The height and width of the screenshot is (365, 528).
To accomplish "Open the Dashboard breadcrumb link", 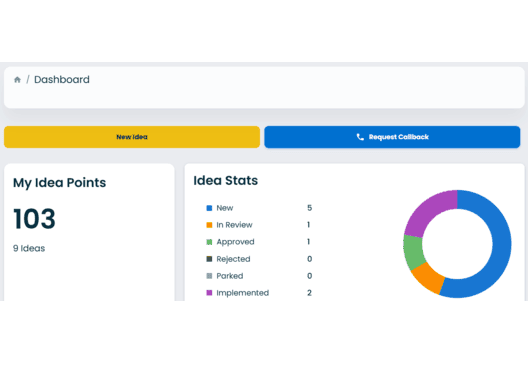I will (x=62, y=80).
